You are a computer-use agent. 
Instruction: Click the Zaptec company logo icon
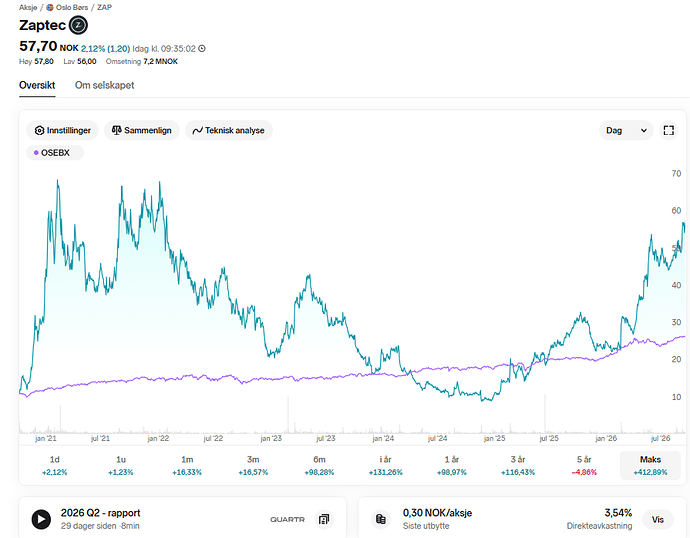click(78, 25)
